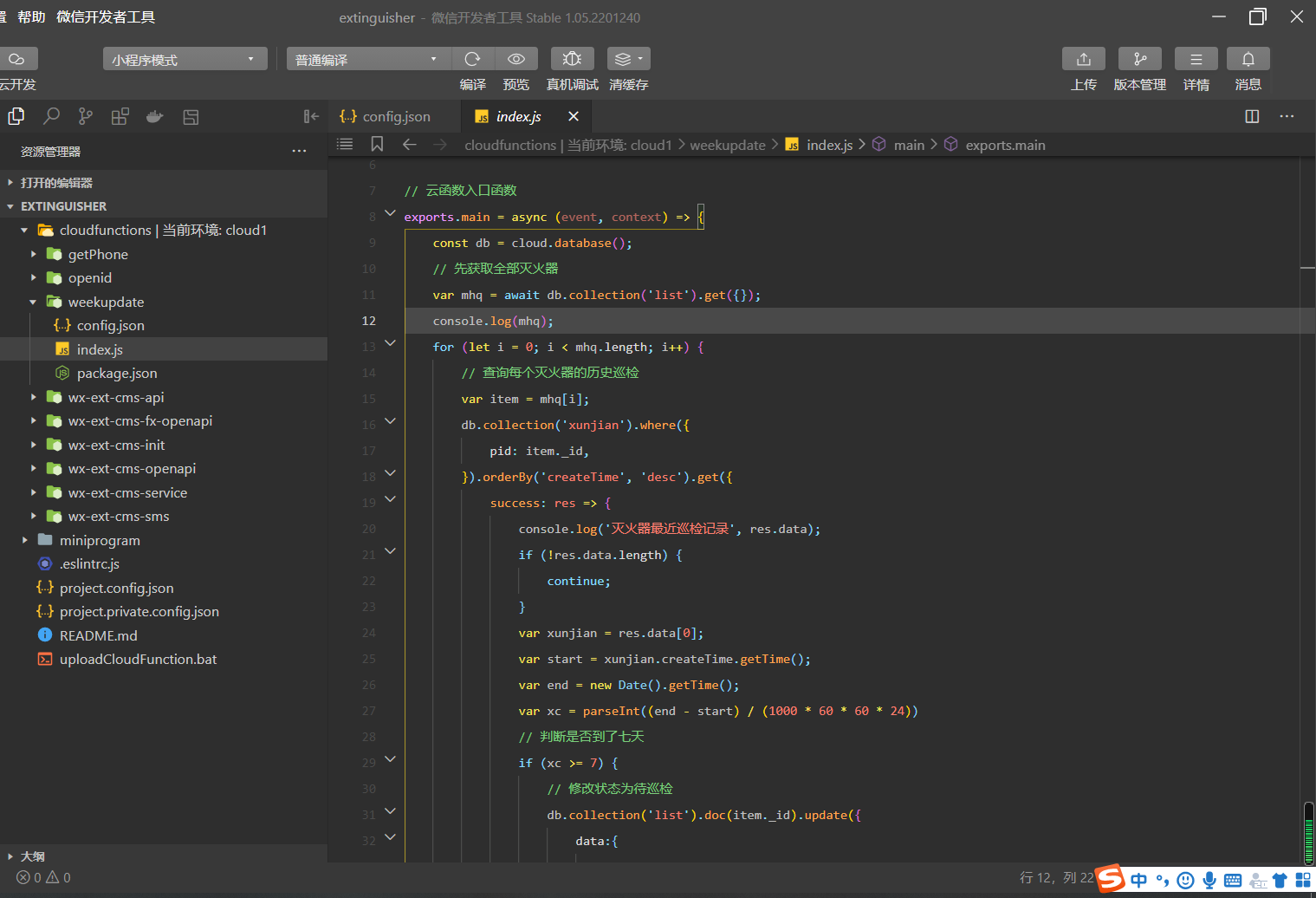Select the index.js editor tab
This screenshot has width=1316, height=898.
click(x=519, y=116)
